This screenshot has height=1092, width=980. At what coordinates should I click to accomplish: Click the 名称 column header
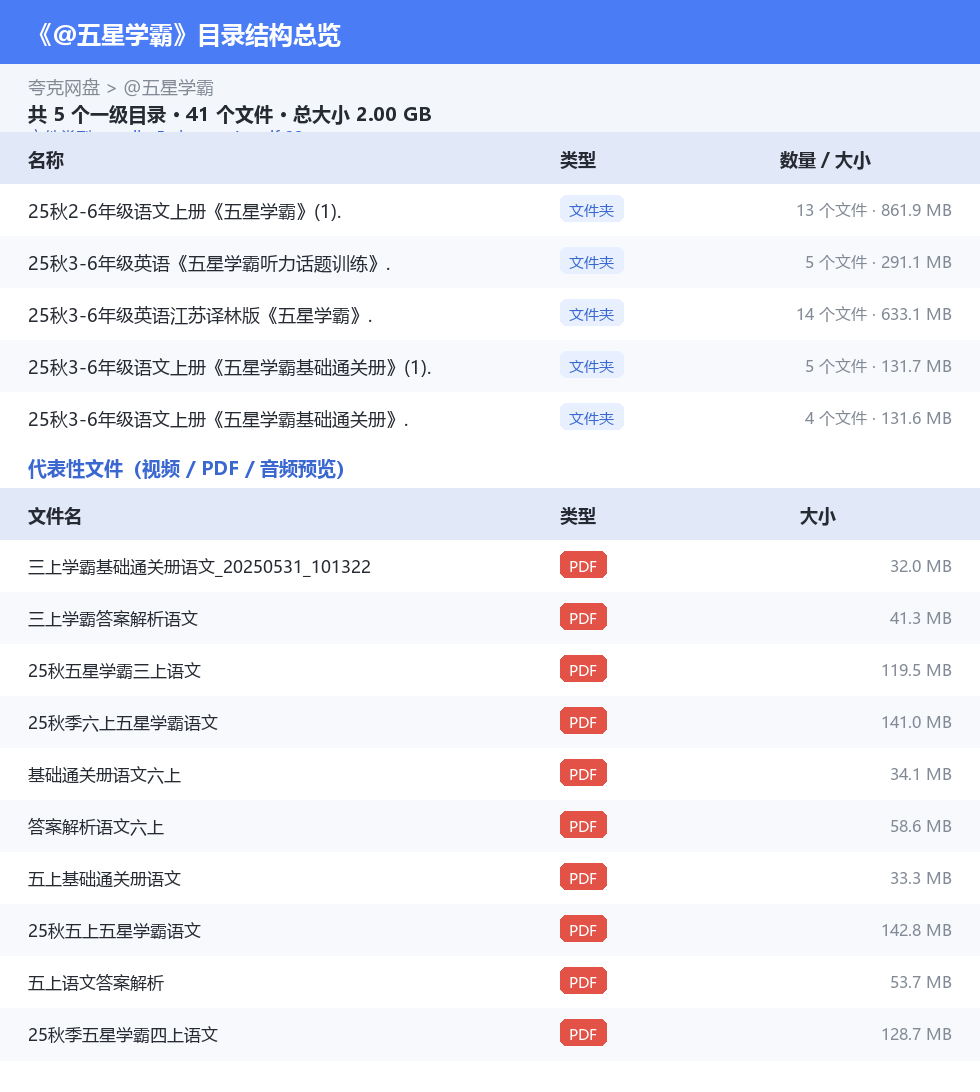(x=46, y=160)
